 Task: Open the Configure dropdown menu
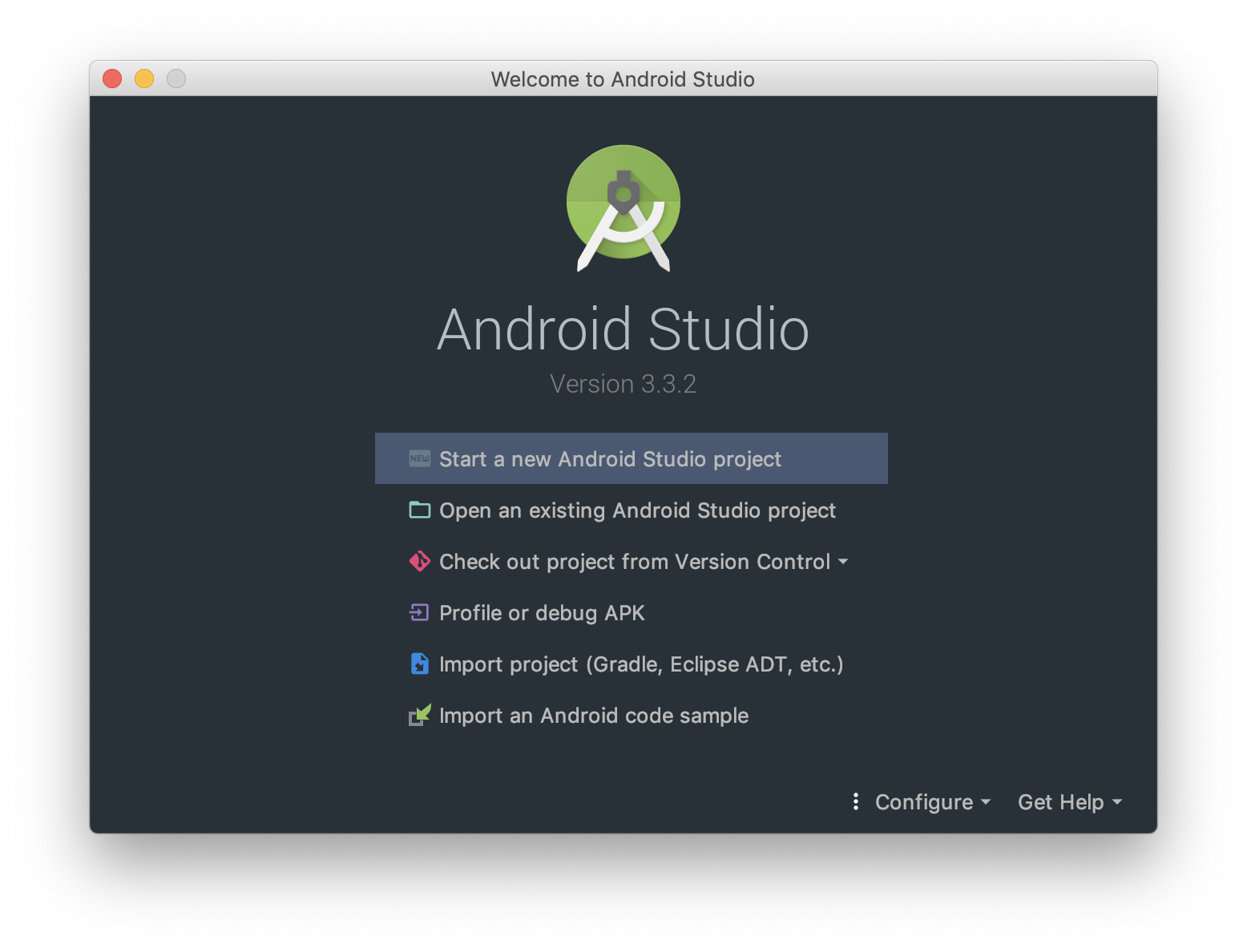coord(933,802)
